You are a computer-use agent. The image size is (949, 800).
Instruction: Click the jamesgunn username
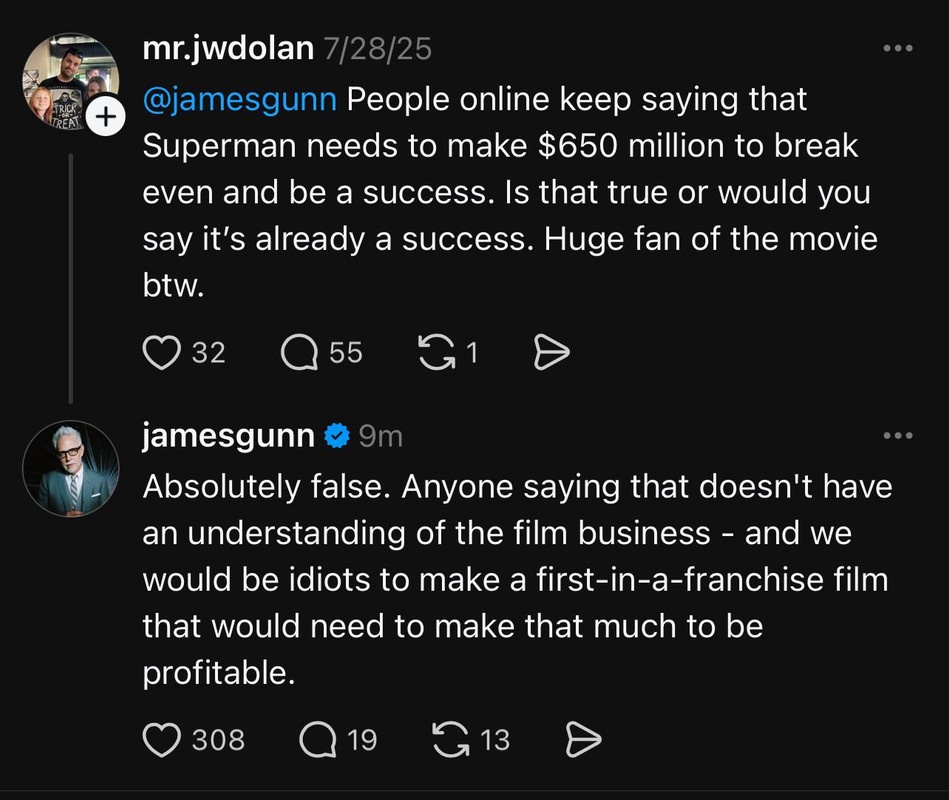click(229, 435)
